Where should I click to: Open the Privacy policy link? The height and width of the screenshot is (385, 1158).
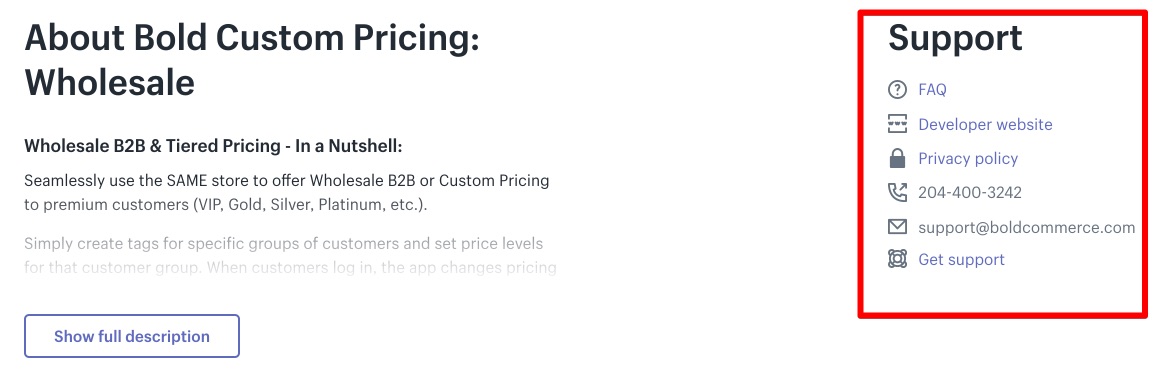click(x=968, y=159)
